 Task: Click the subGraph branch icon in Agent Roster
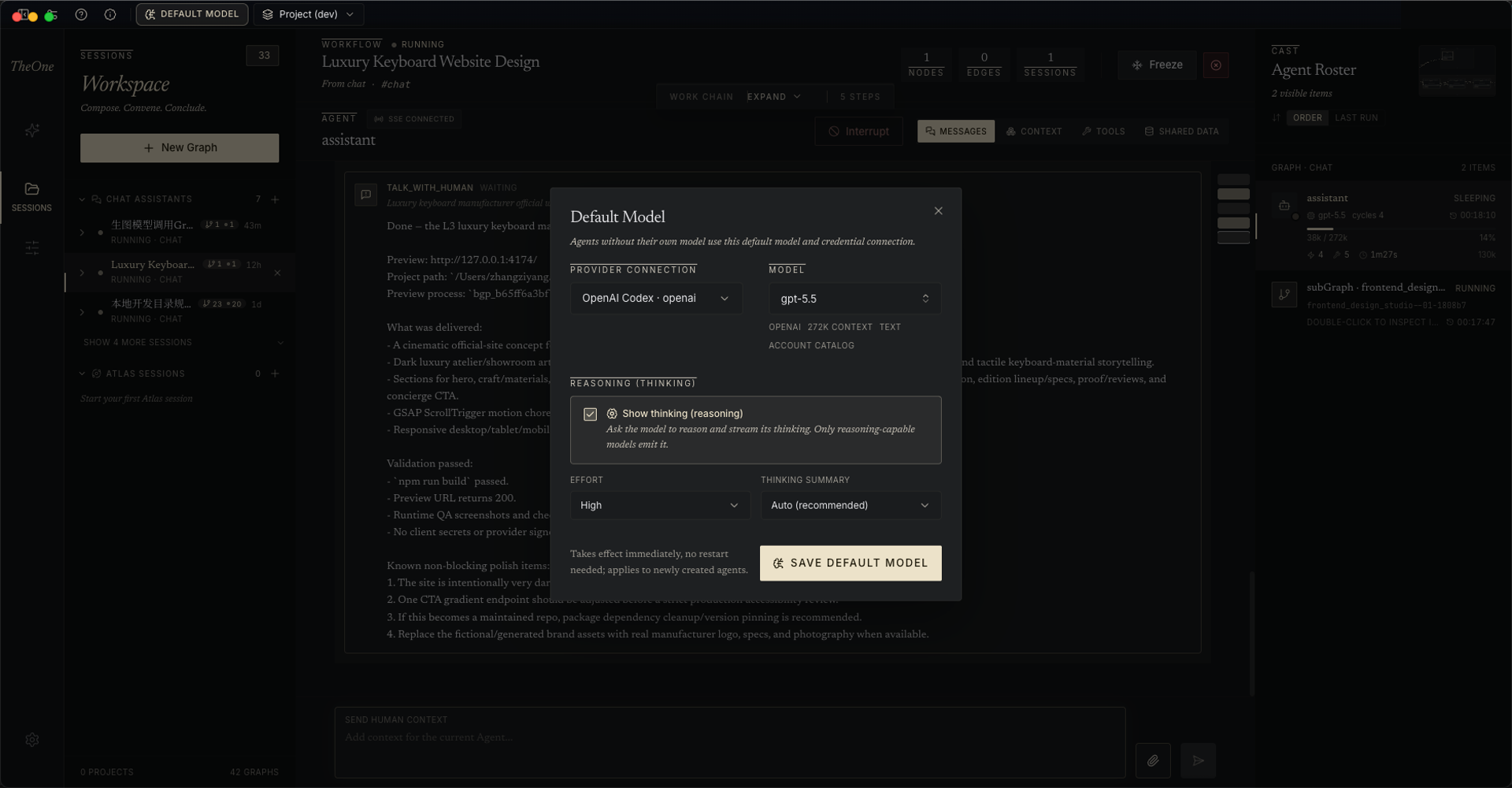(1284, 295)
